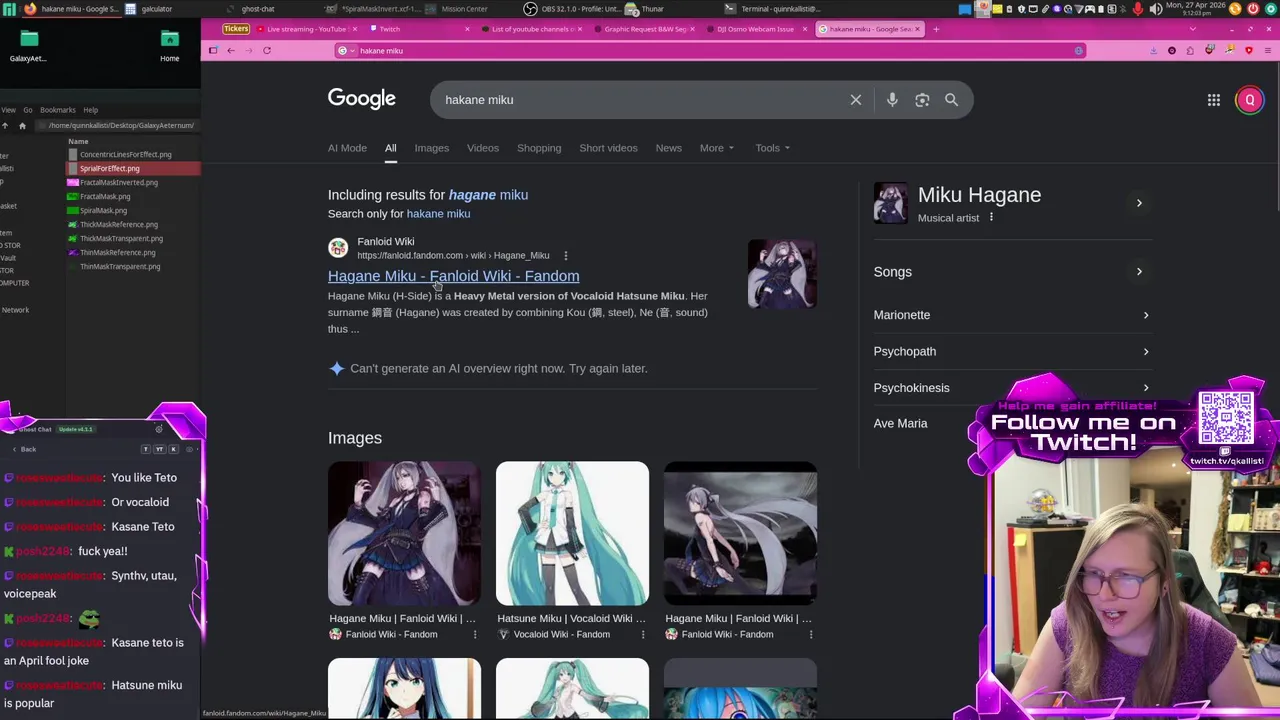This screenshot has width=1280, height=720.
Task: Search only for hakane miku
Action: pos(438,214)
